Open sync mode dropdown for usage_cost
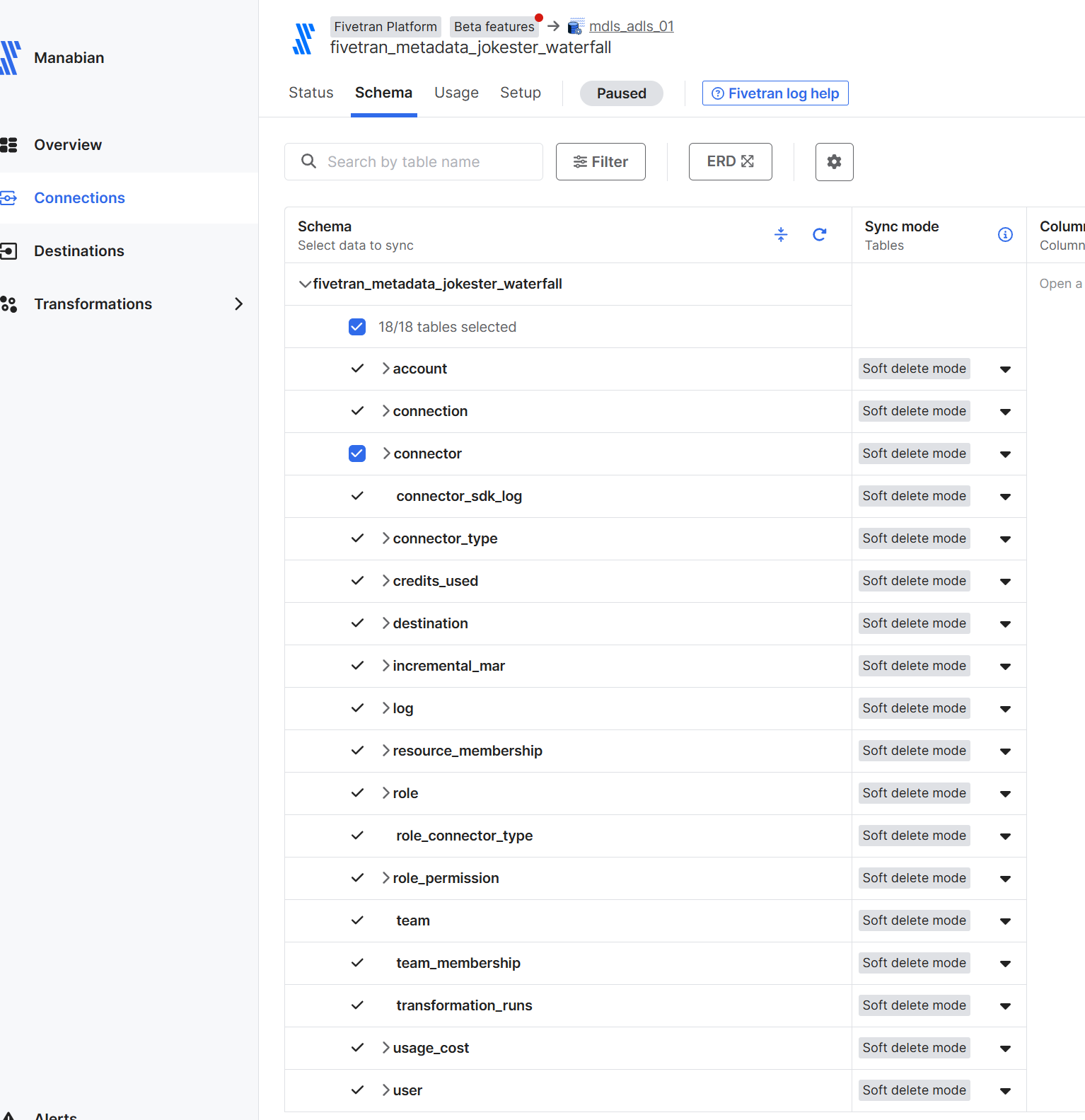Viewport: 1085px width, 1120px height. coord(1005,1049)
